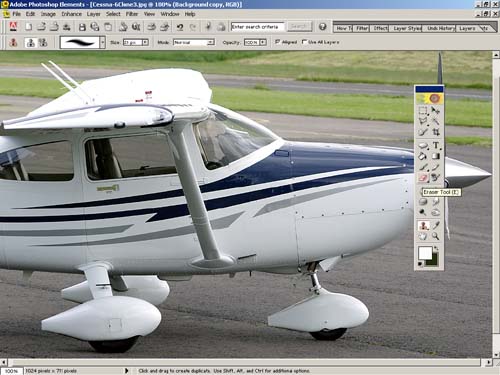Switch to the Layers palette tab
The image size is (500, 375).
(x=467, y=28)
